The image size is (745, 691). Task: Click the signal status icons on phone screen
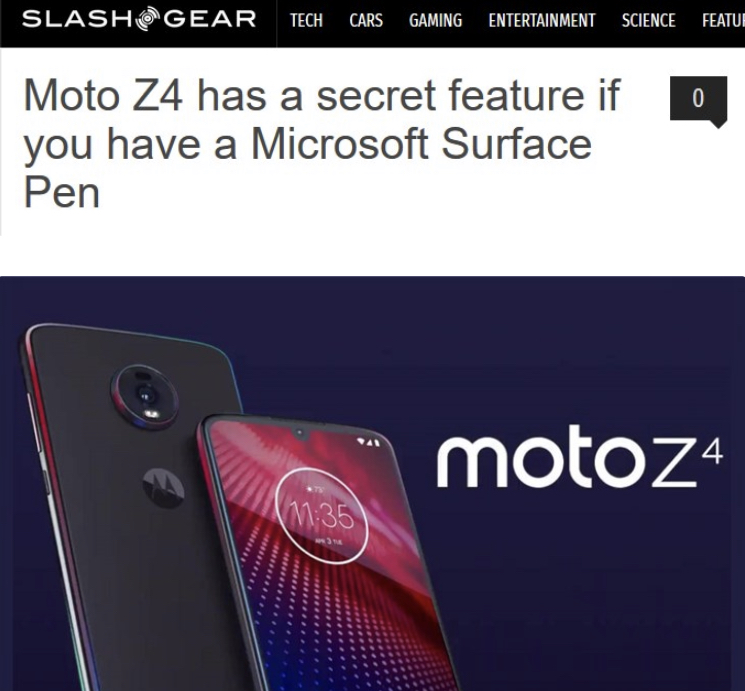point(368,443)
